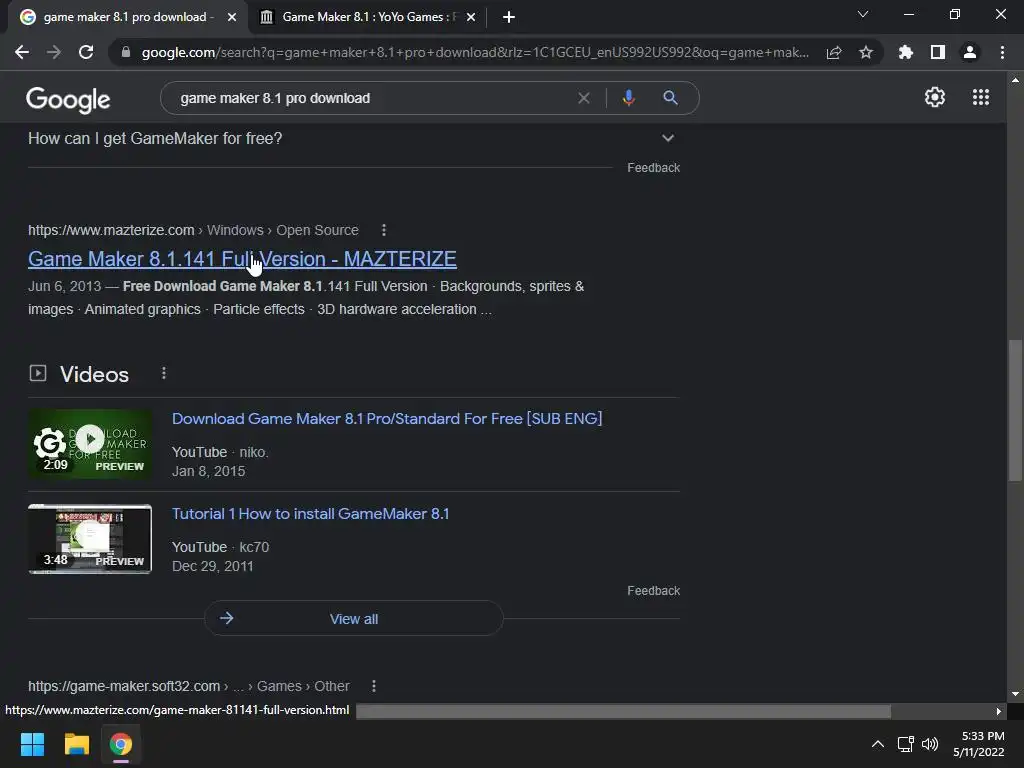Open the Chrome side panel
This screenshot has width=1024, height=768.
click(938, 52)
